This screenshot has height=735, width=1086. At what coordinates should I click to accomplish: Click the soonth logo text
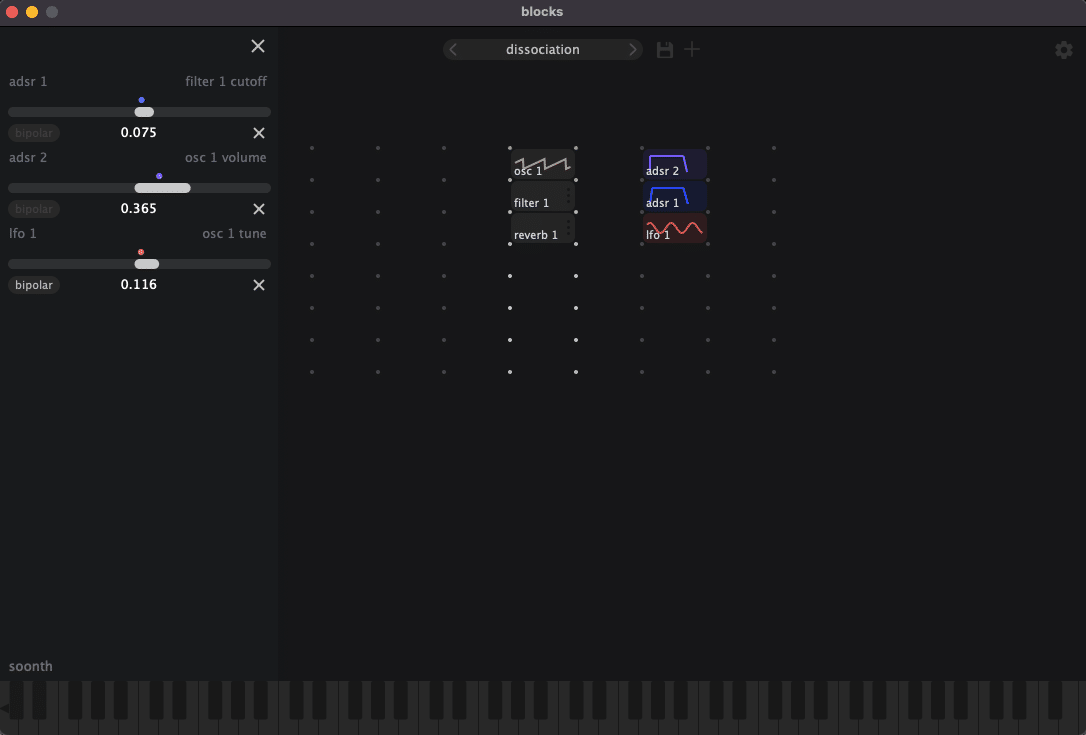click(30, 666)
